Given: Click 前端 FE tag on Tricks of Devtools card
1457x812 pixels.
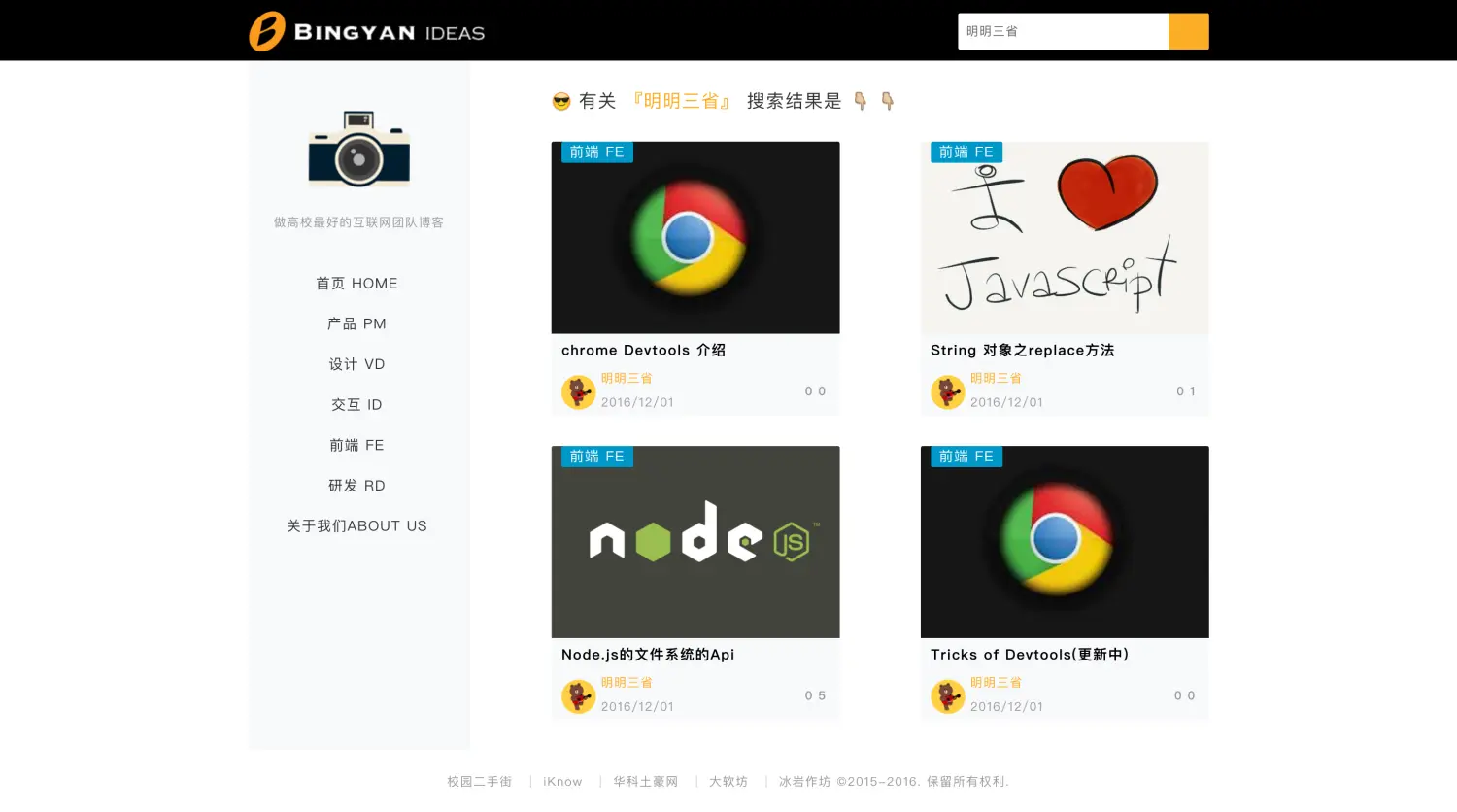Looking at the screenshot, I should (966, 457).
